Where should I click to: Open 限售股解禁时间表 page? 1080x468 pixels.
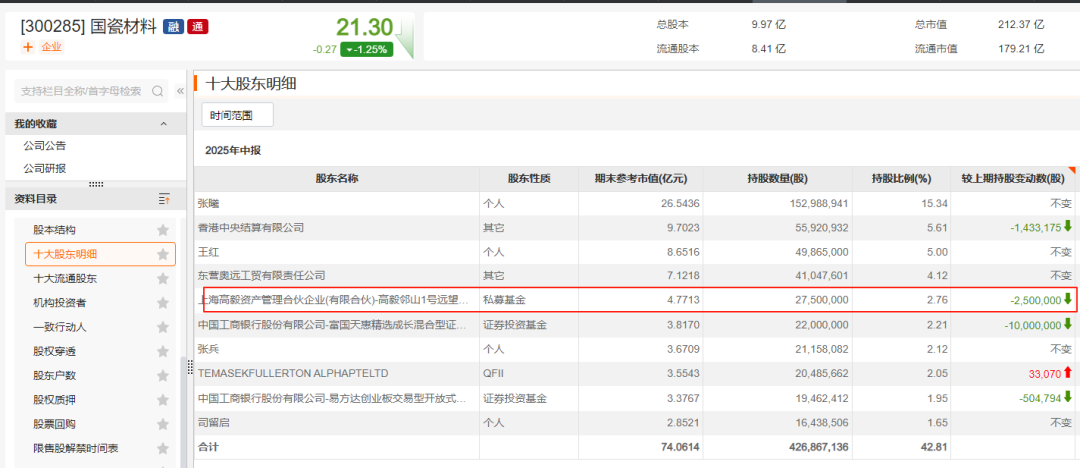tap(76, 449)
